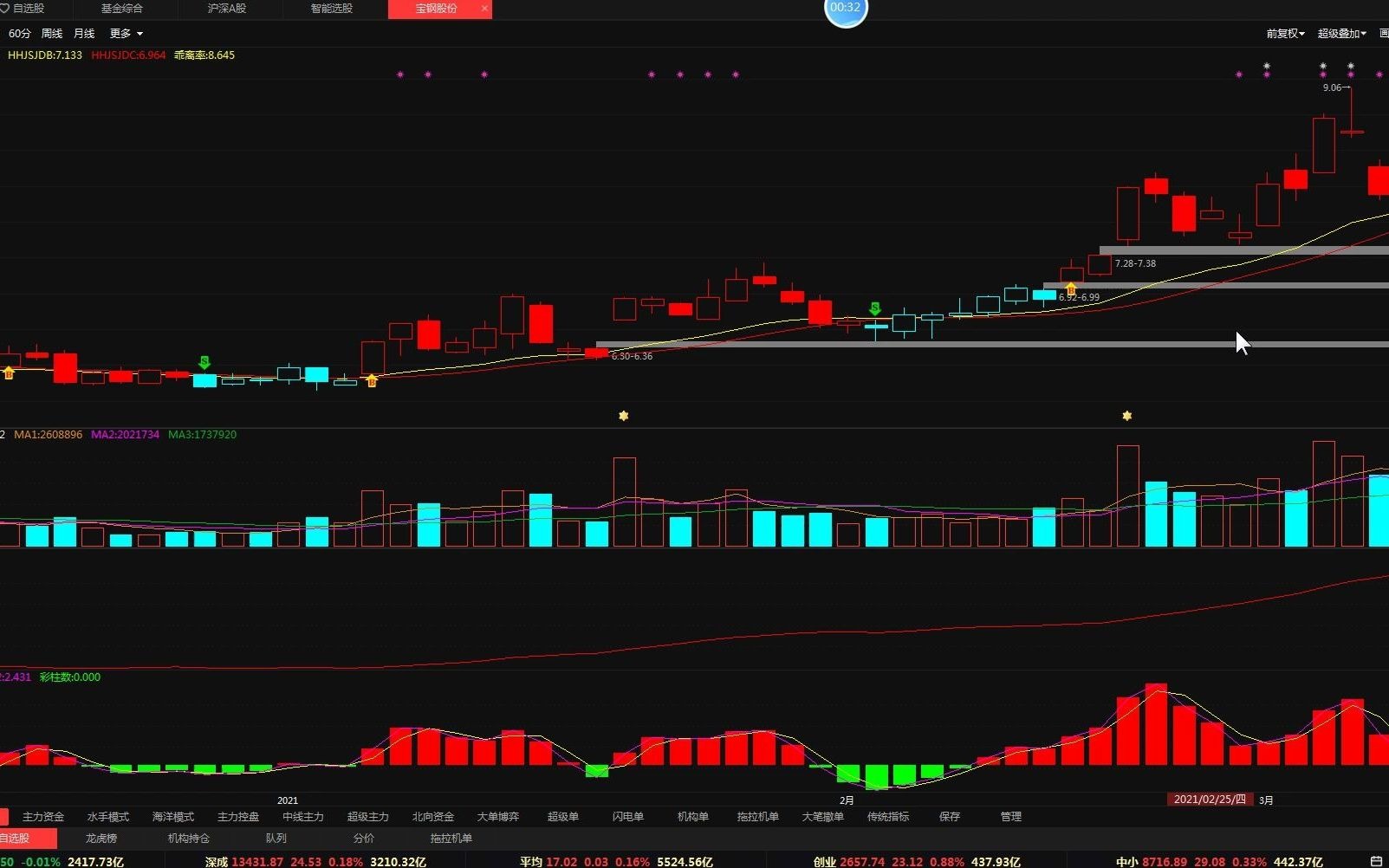Screen dimensions: 1389x868
Task: Select the 传统指标 indicator tab
Action: tap(888, 817)
